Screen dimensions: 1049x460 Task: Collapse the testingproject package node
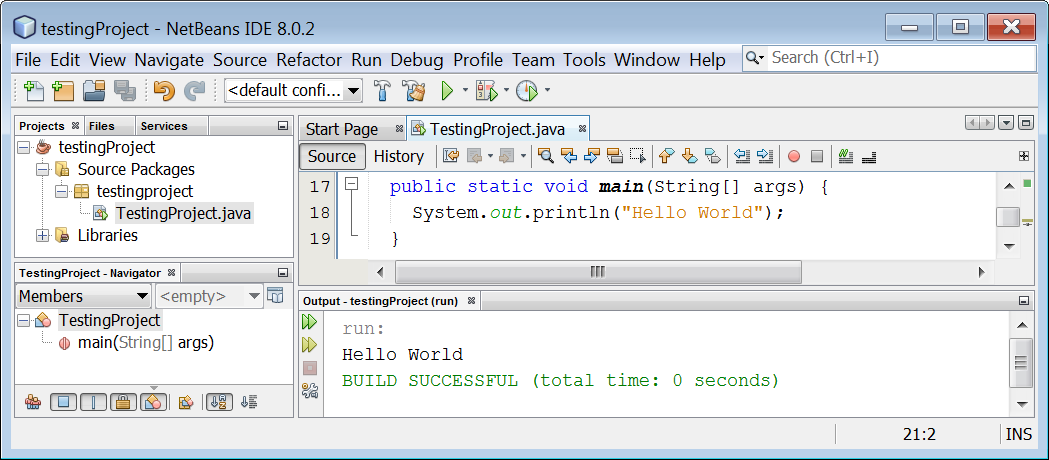pos(62,191)
